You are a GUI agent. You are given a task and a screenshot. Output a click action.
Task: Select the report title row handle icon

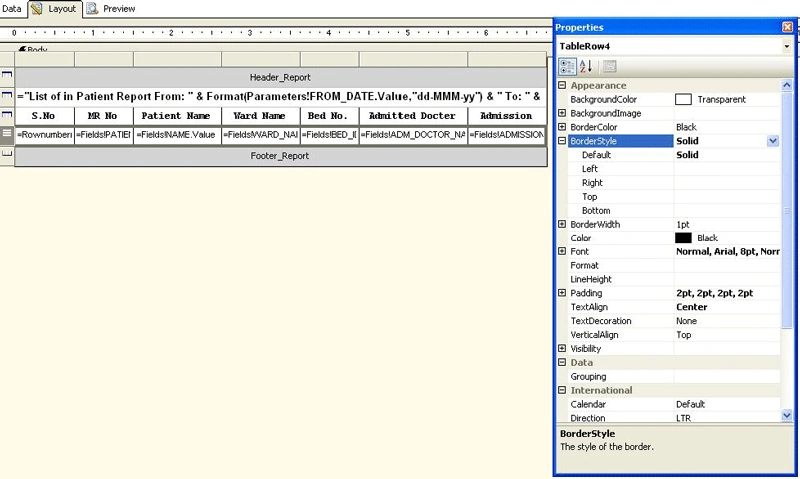click(7, 96)
